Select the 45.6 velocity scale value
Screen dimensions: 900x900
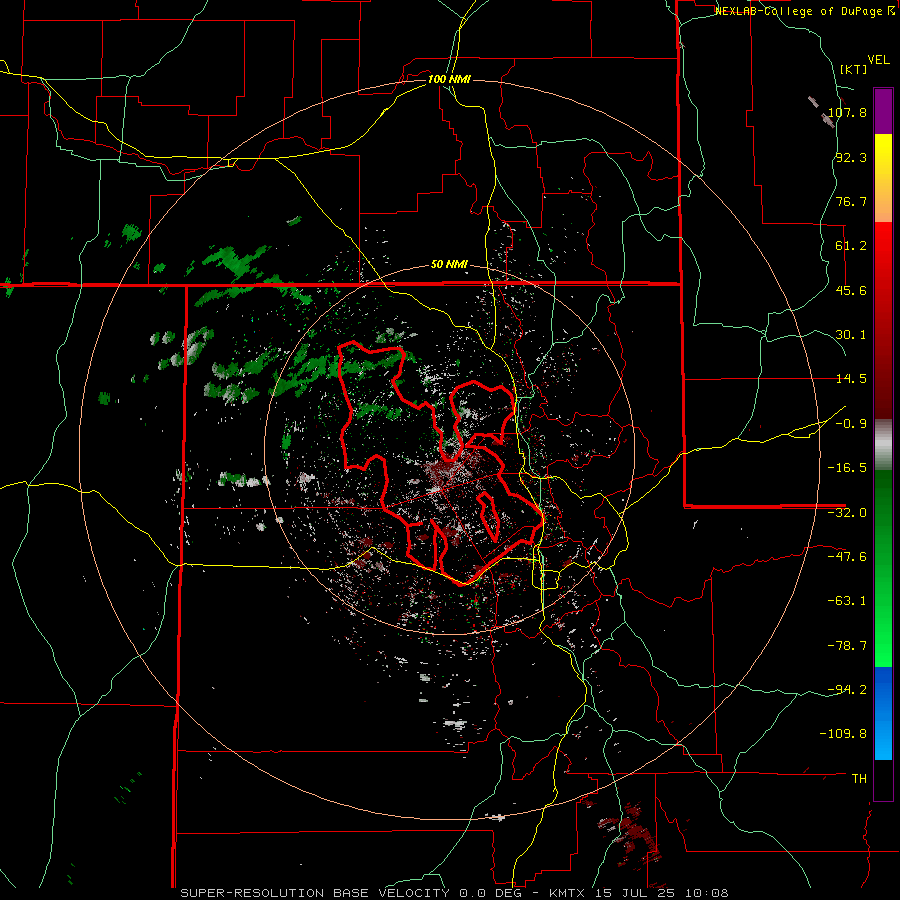[851, 290]
